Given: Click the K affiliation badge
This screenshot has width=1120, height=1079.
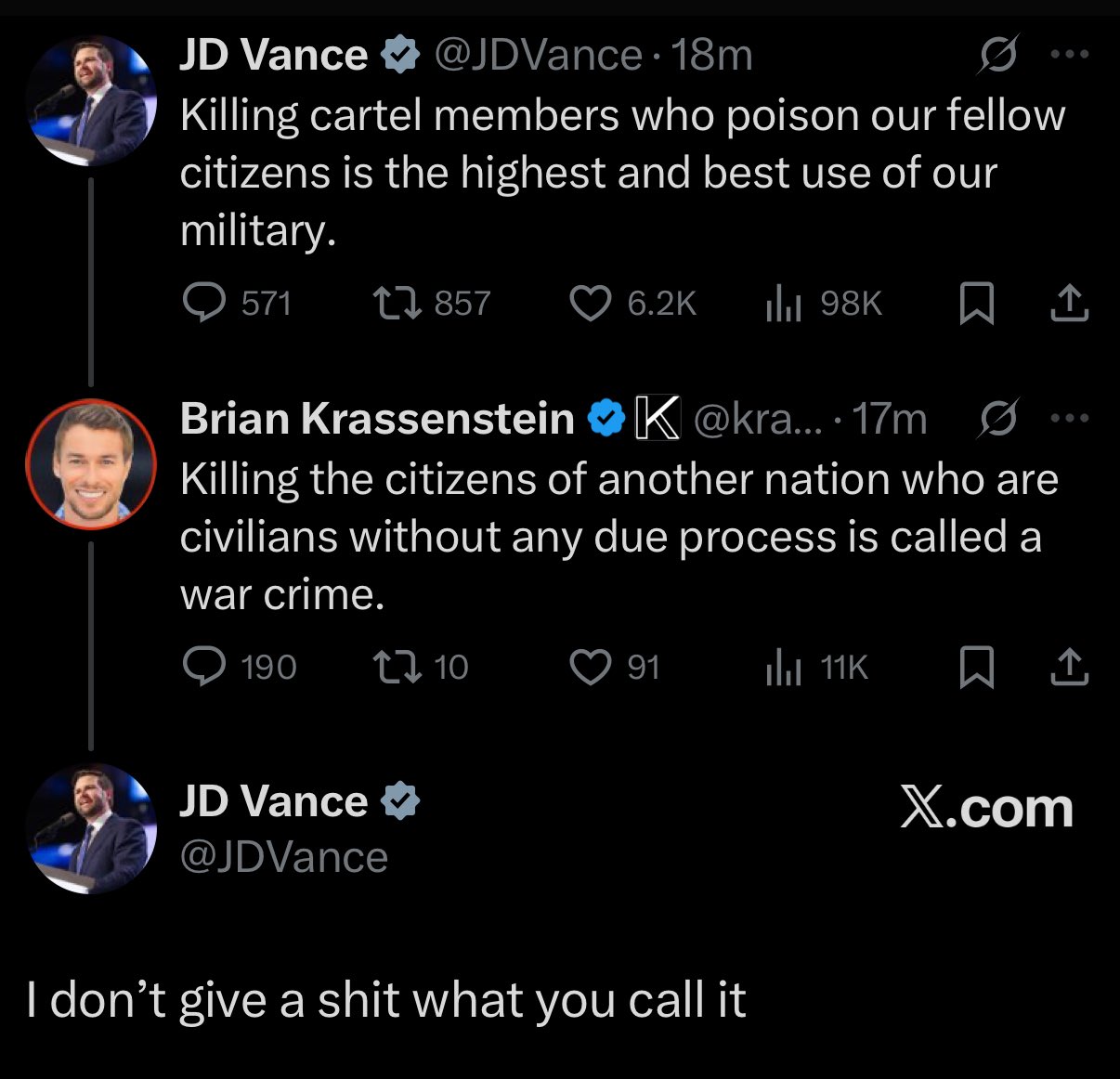Looking at the screenshot, I should coord(658,418).
